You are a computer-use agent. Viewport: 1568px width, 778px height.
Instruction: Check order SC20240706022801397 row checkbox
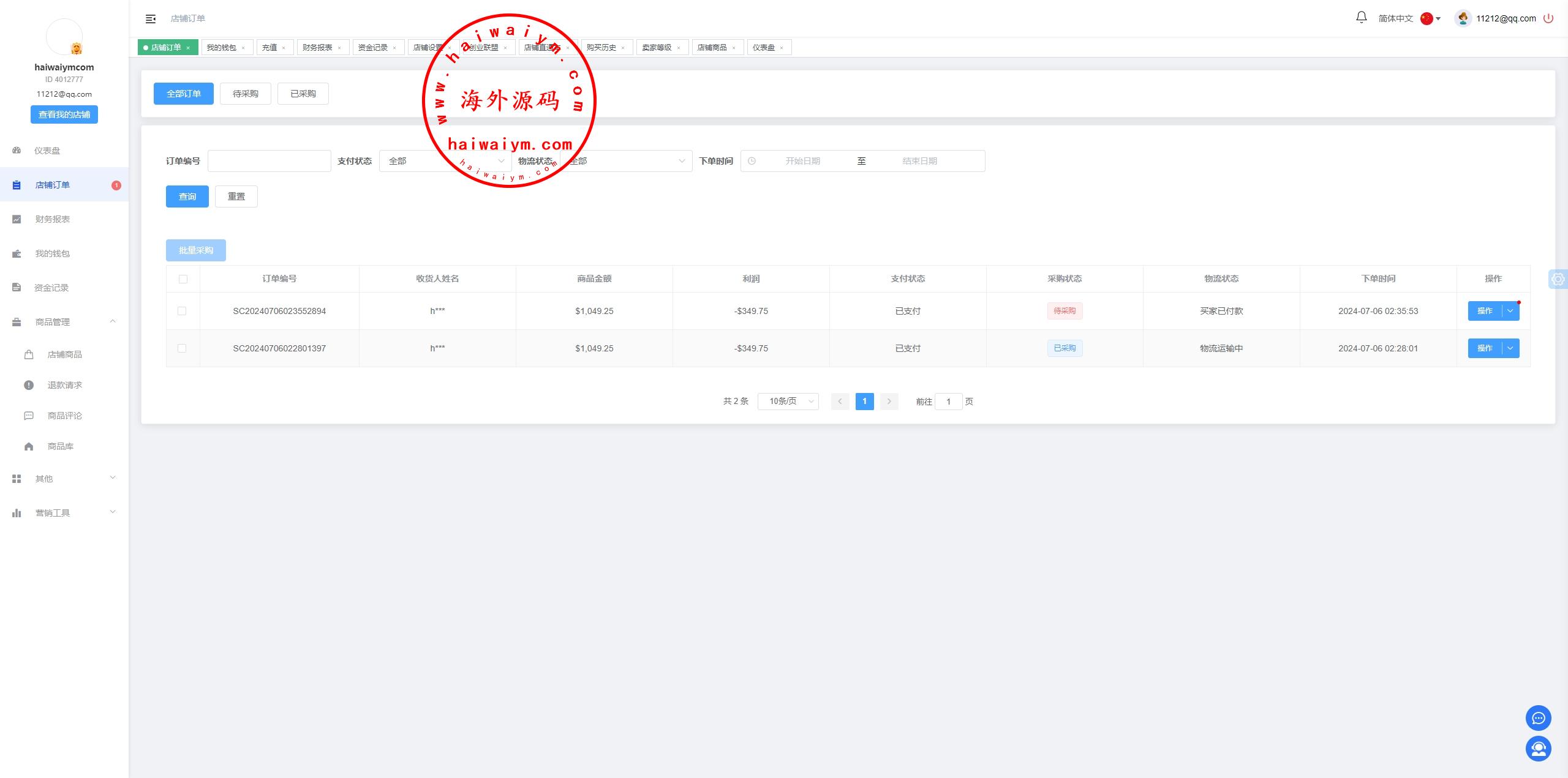point(182,348)
